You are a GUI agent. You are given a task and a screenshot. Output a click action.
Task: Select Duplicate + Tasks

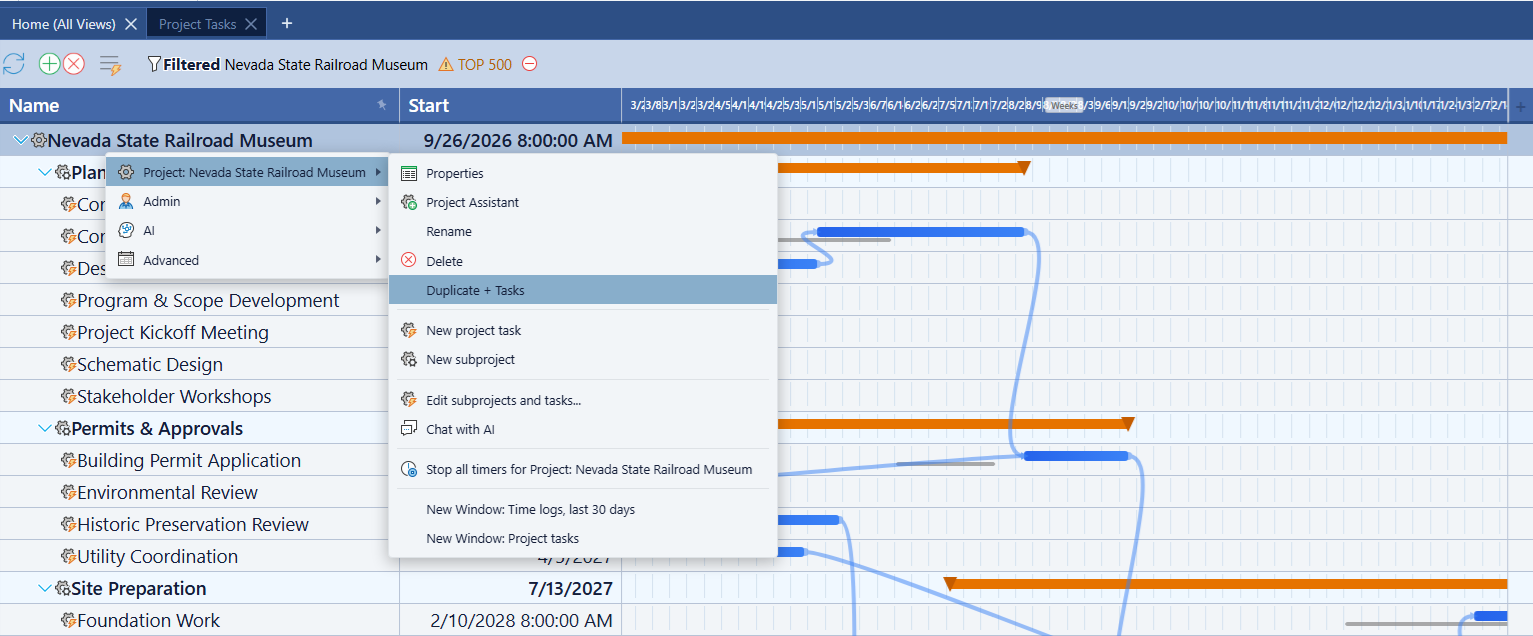pyautogui.click(x=583, y=290)
